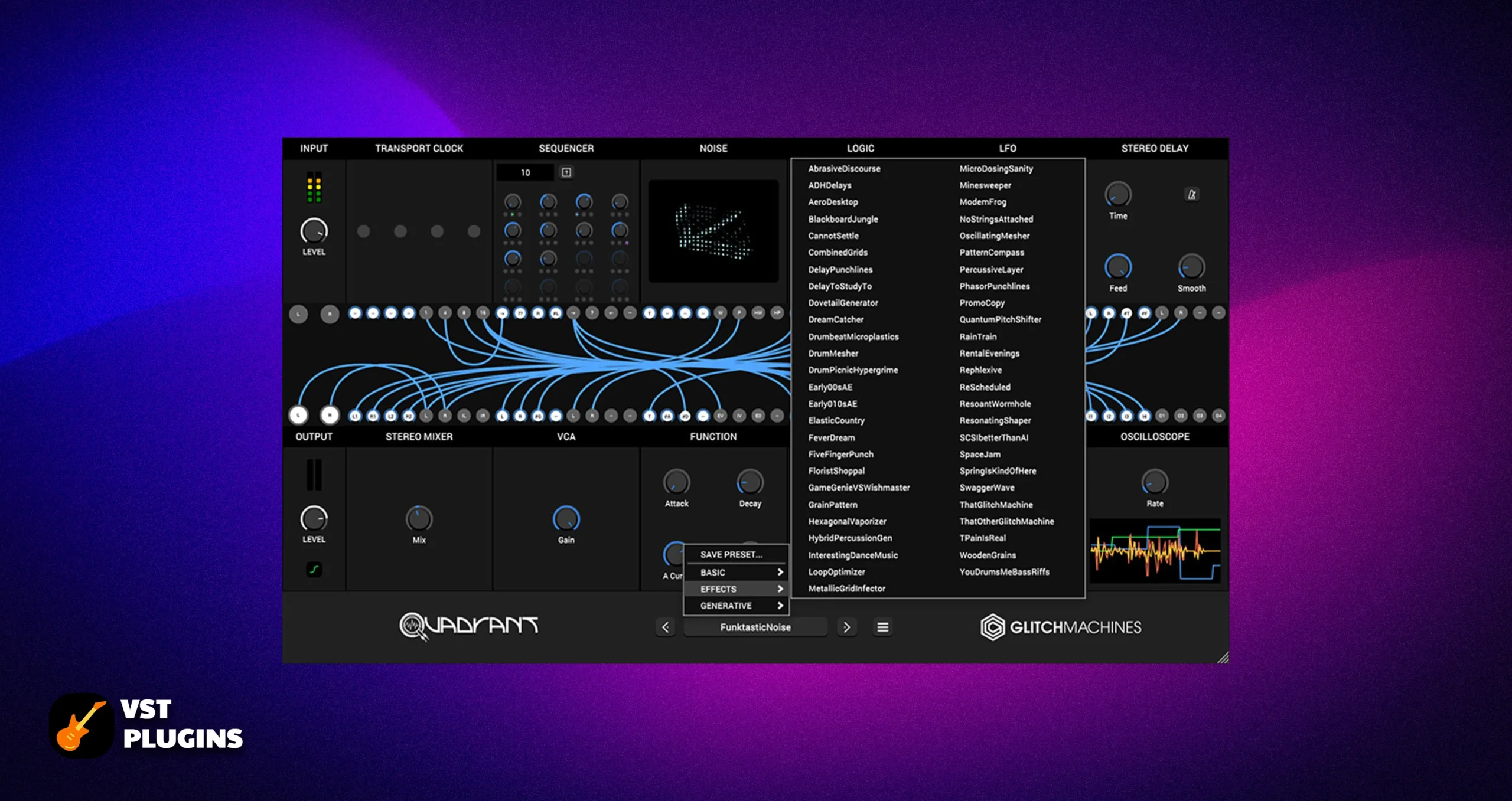Select the AbrasiveDiscourse preset
The image size is (1512, 801).
(x=844, y=169)
